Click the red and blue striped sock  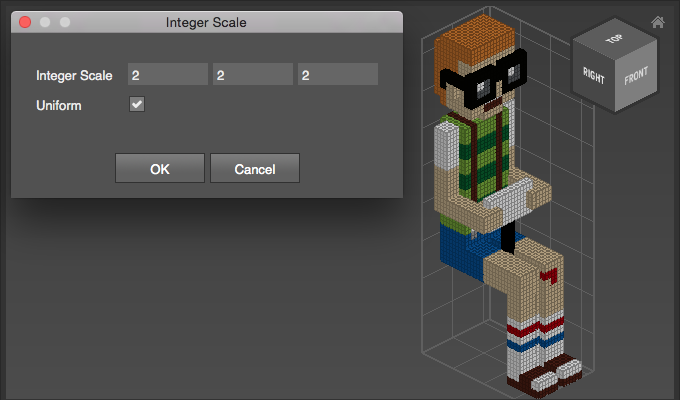tap(525, 337)
